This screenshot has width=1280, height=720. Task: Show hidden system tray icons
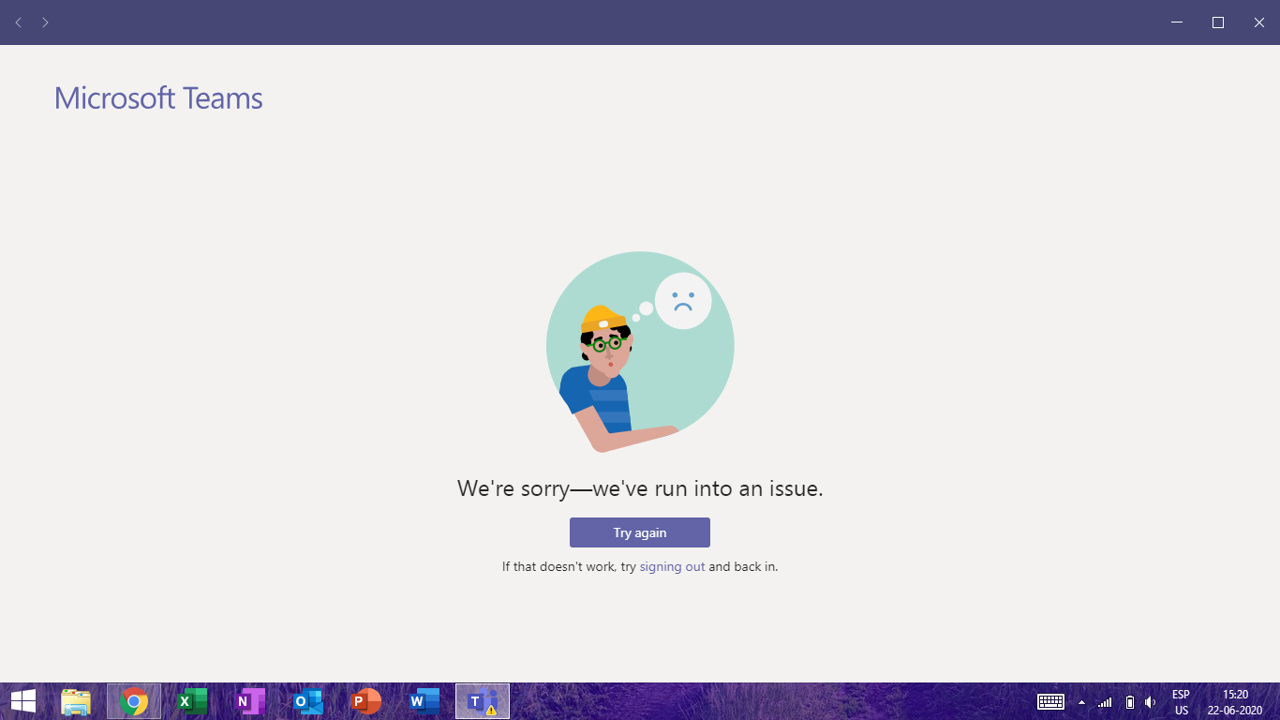click(1081, 702)
